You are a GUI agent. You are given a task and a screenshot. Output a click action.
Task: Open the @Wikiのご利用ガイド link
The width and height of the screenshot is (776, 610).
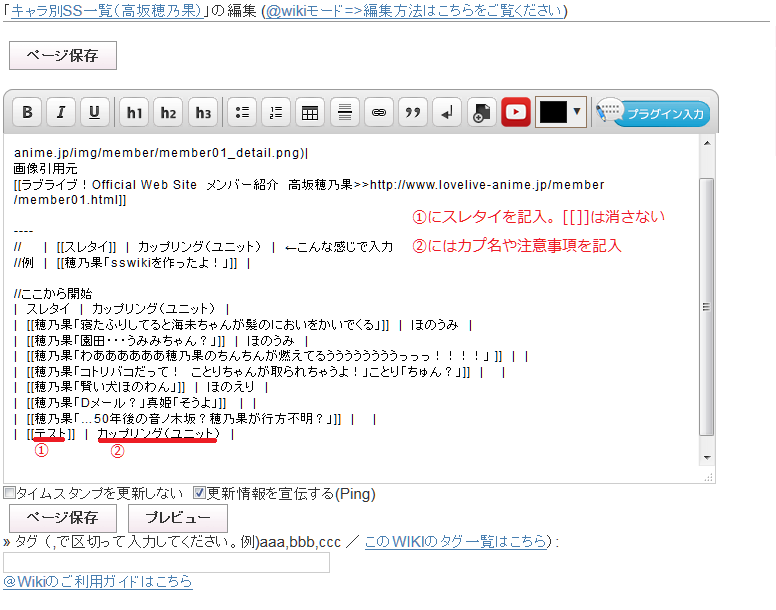click(x=97, y=582)
